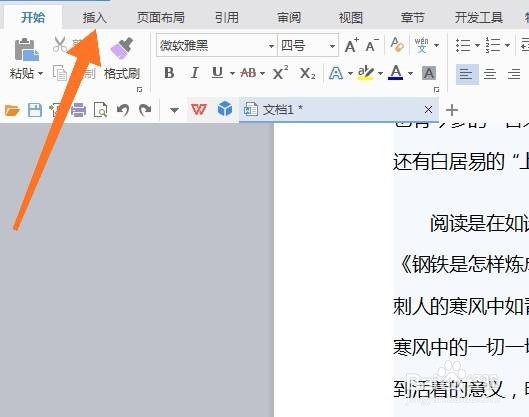
Task: Expand the quick access toolbar dropdown
Action: [174, 110]
